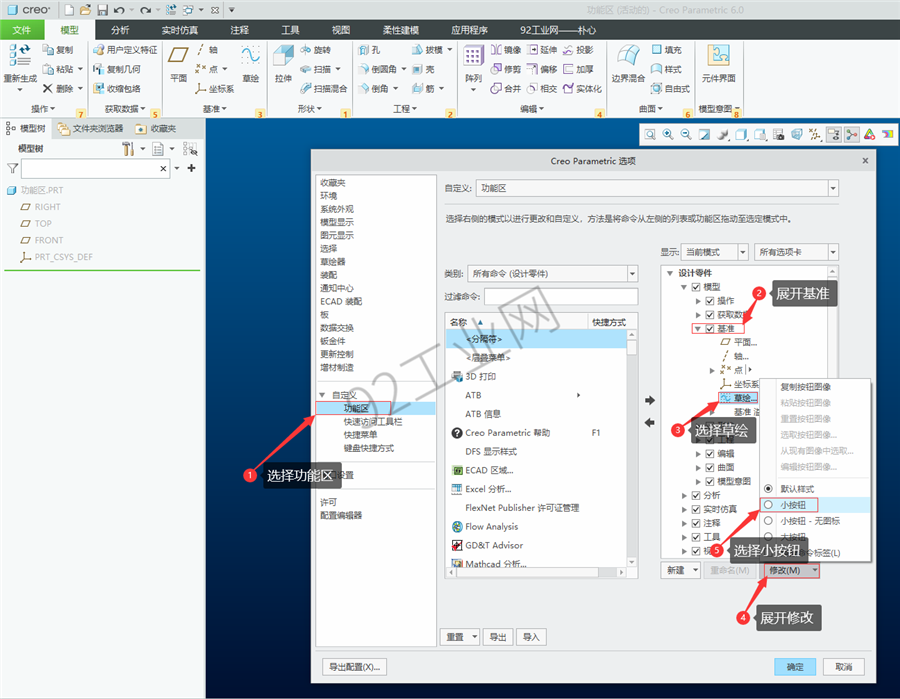
Task: Open the 文件 menu tab
Action: click(22, 30)
